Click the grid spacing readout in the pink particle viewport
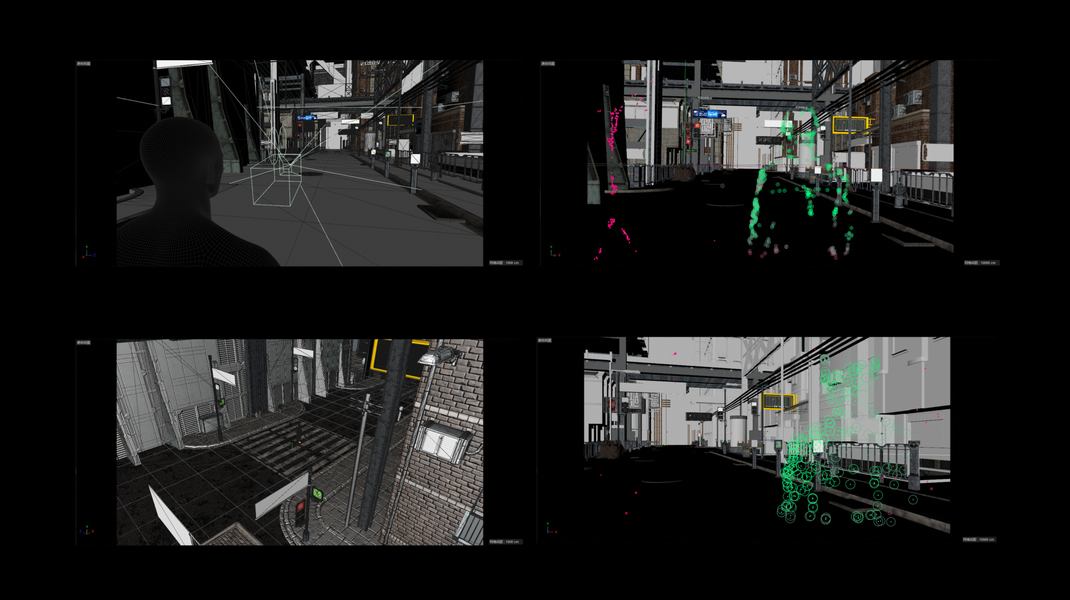This screenshot has width=1070, height=600. (x=981, y=263)
